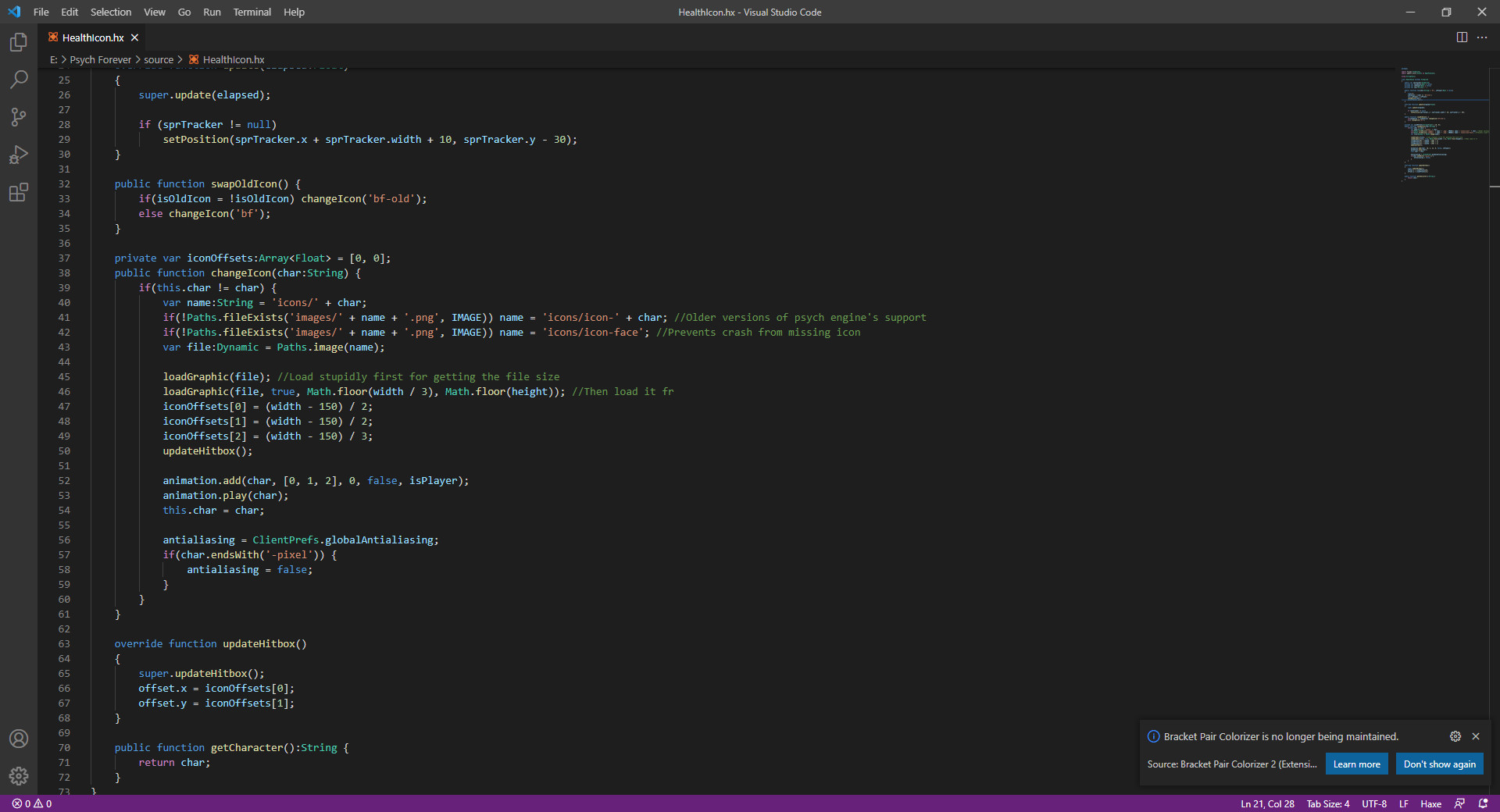Screen dimensions: 1500x812
Task: Click the Accounts icon in activity bar
Action: pyautogui.click(x=19, y=739)
